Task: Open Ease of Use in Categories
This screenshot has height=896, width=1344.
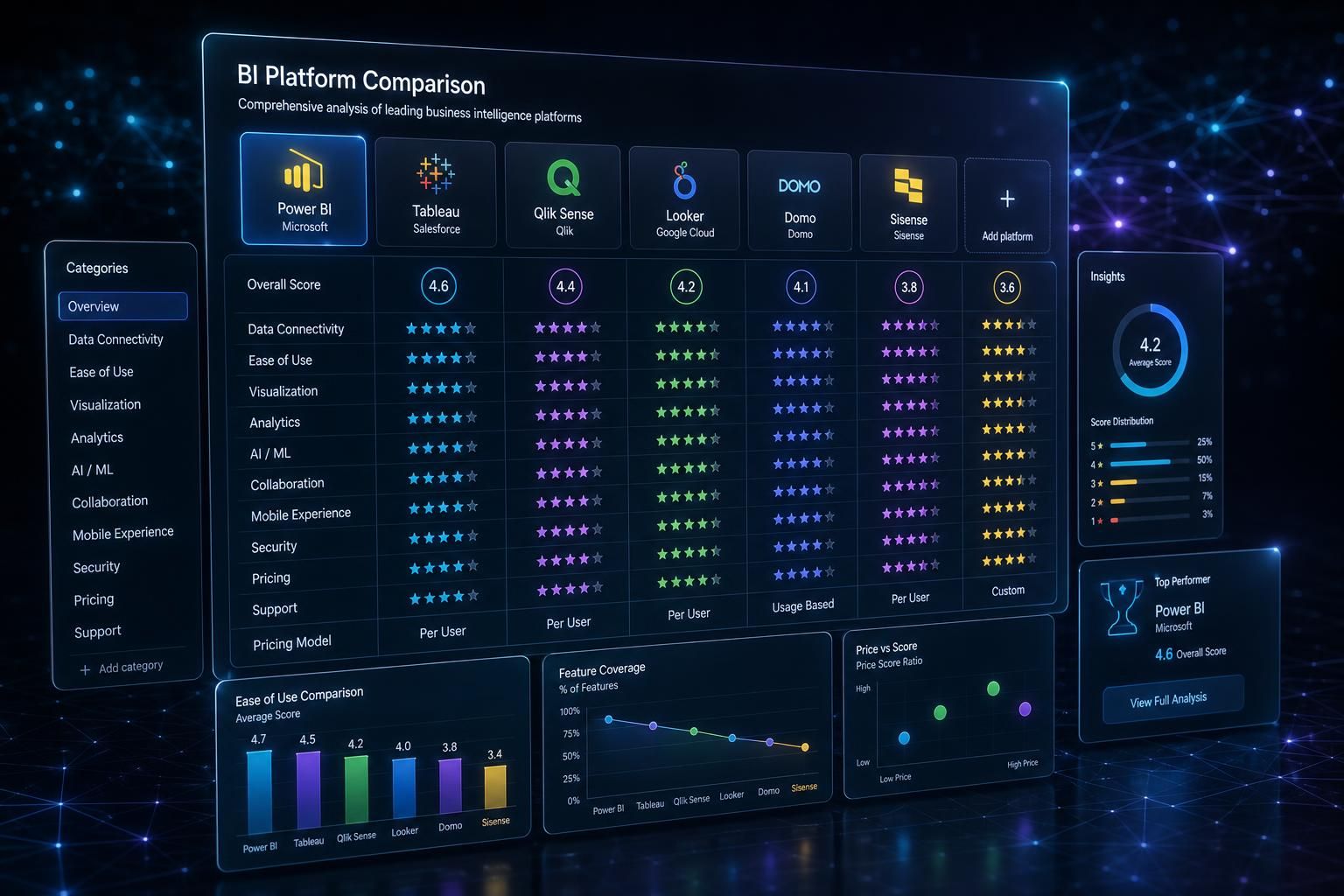Action: (x=101, y=372)
